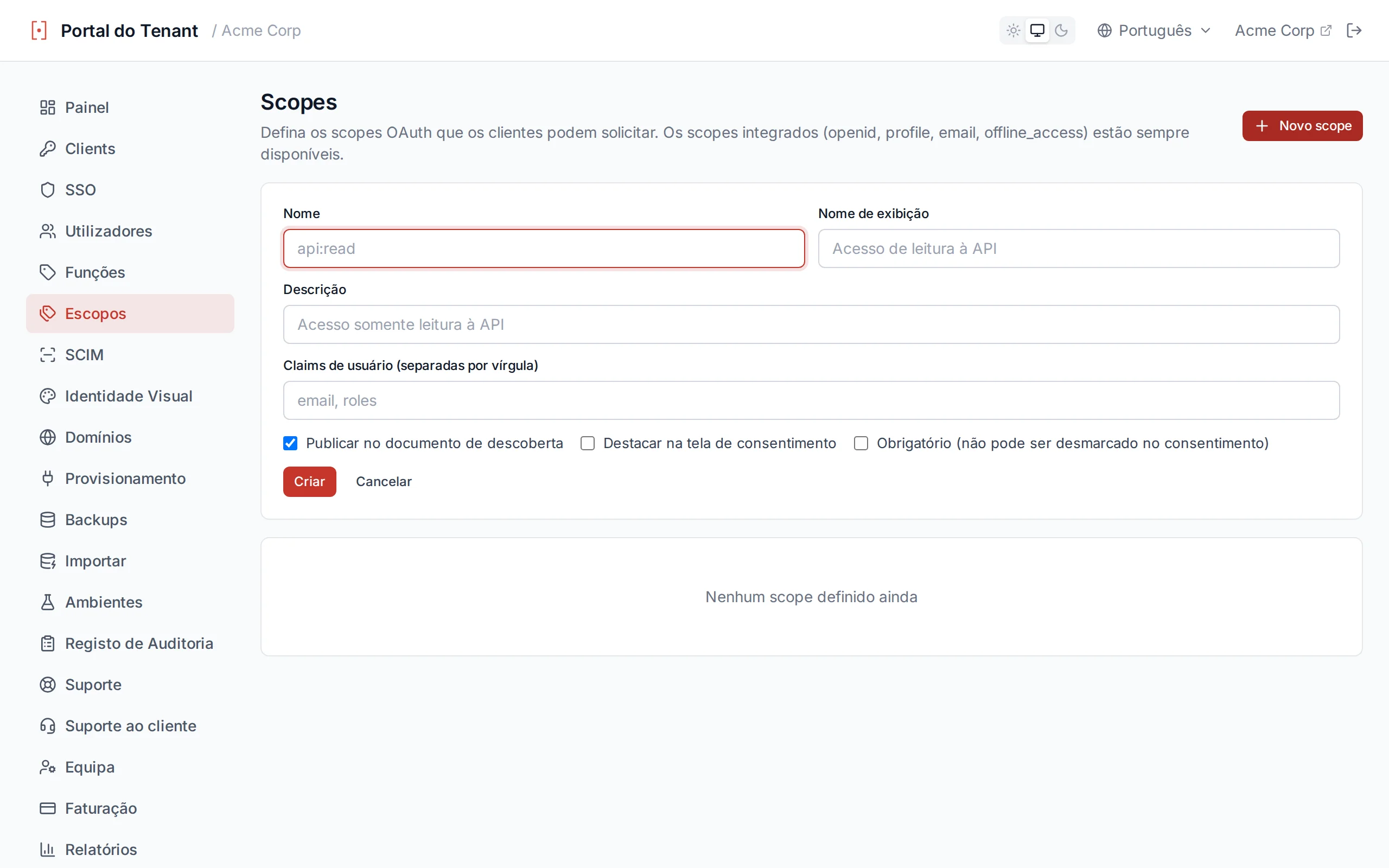Select Escopos sidebar item
The image size is (1389, 868).
click(130, 314)
